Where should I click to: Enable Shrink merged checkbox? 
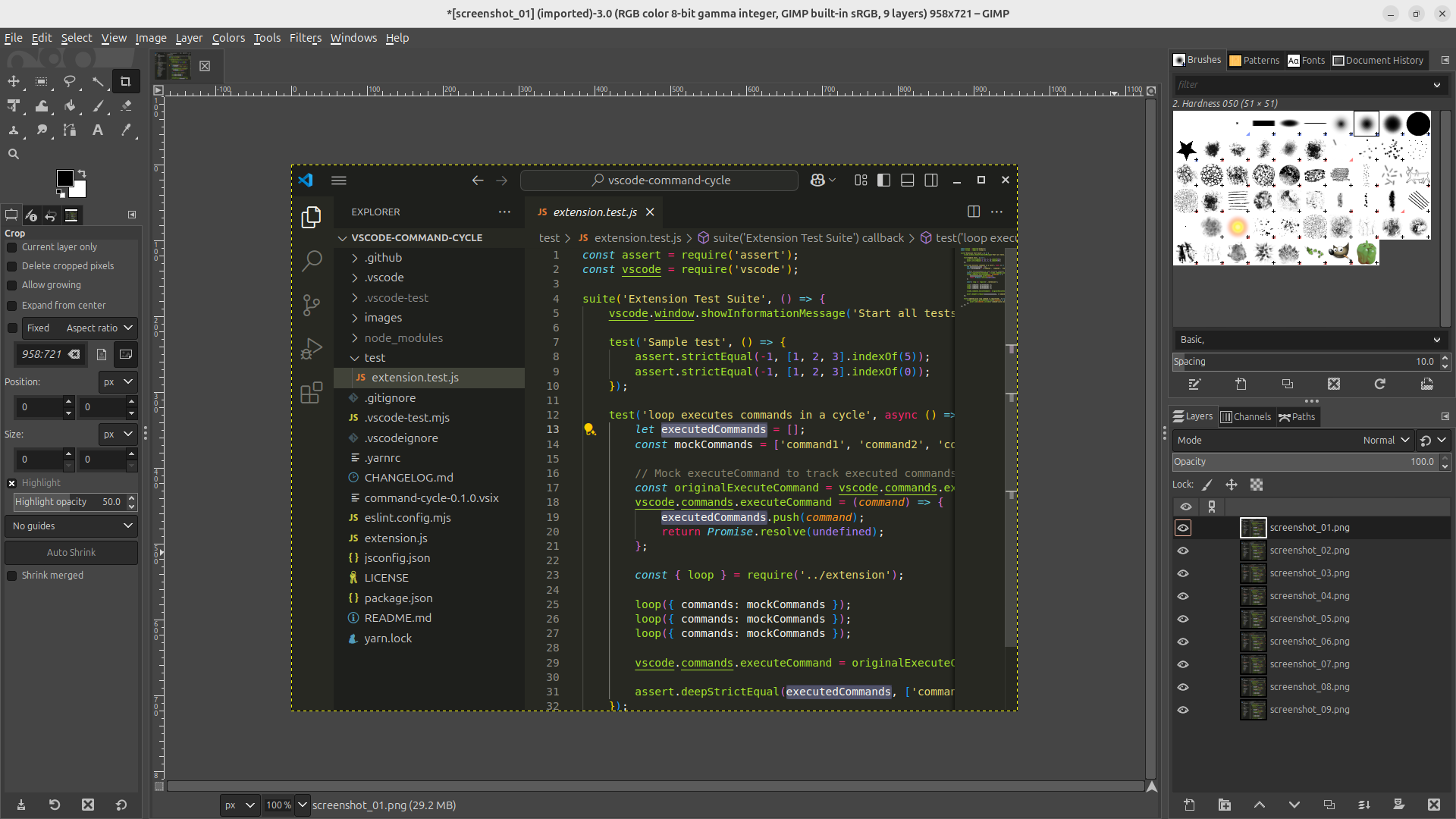(x=12, y=576)
